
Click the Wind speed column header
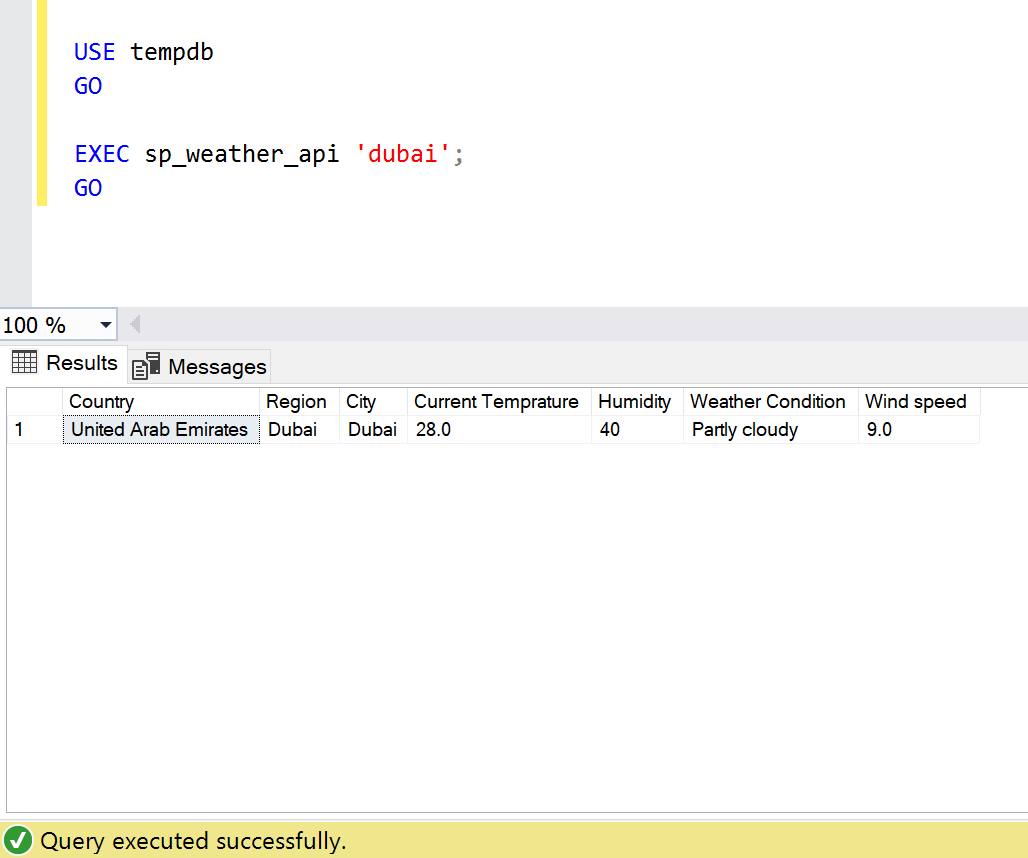click(x=916, y=402)
